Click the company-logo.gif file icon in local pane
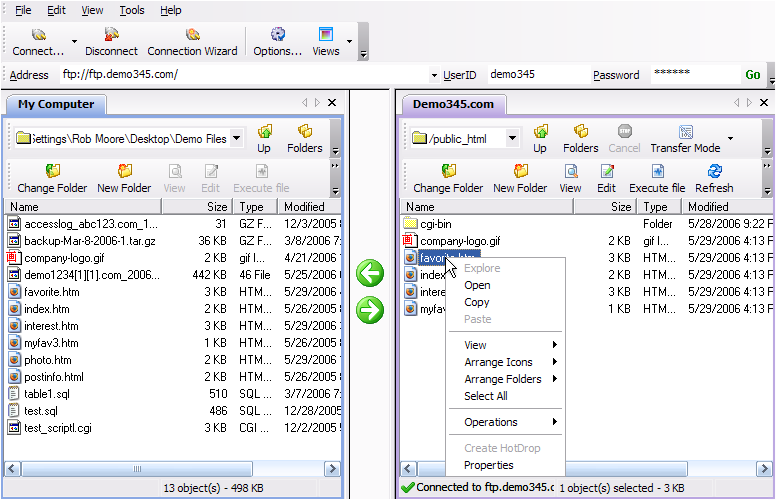The image size is (776, 500). 13,258
